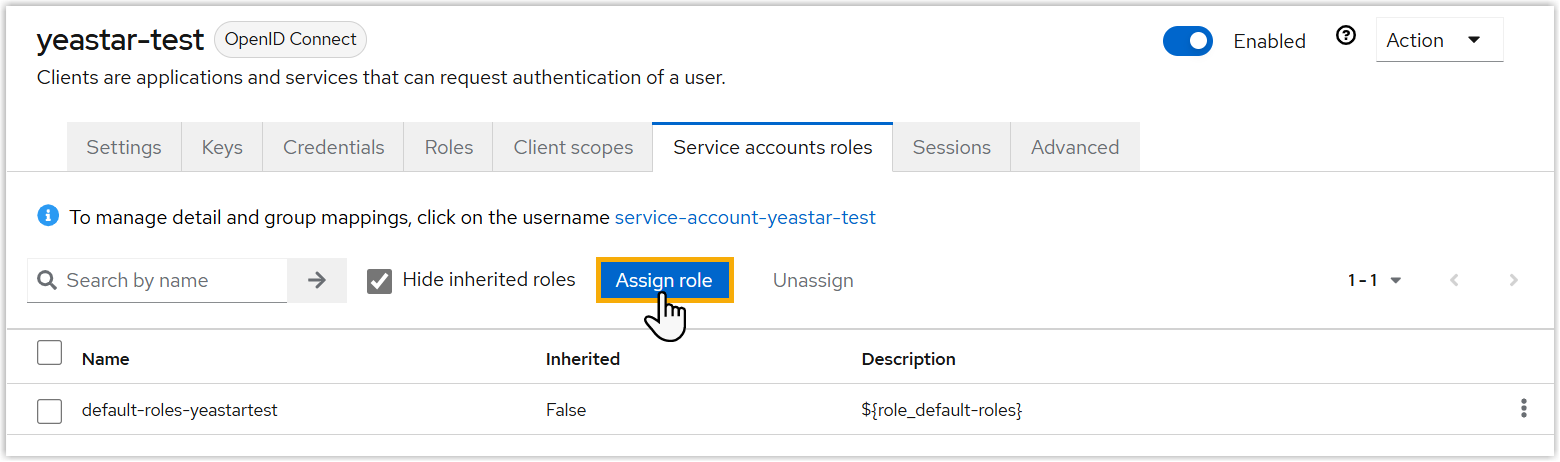
Task: Expand the 1-1 pagination dropdown
Action: point(1374,281)
